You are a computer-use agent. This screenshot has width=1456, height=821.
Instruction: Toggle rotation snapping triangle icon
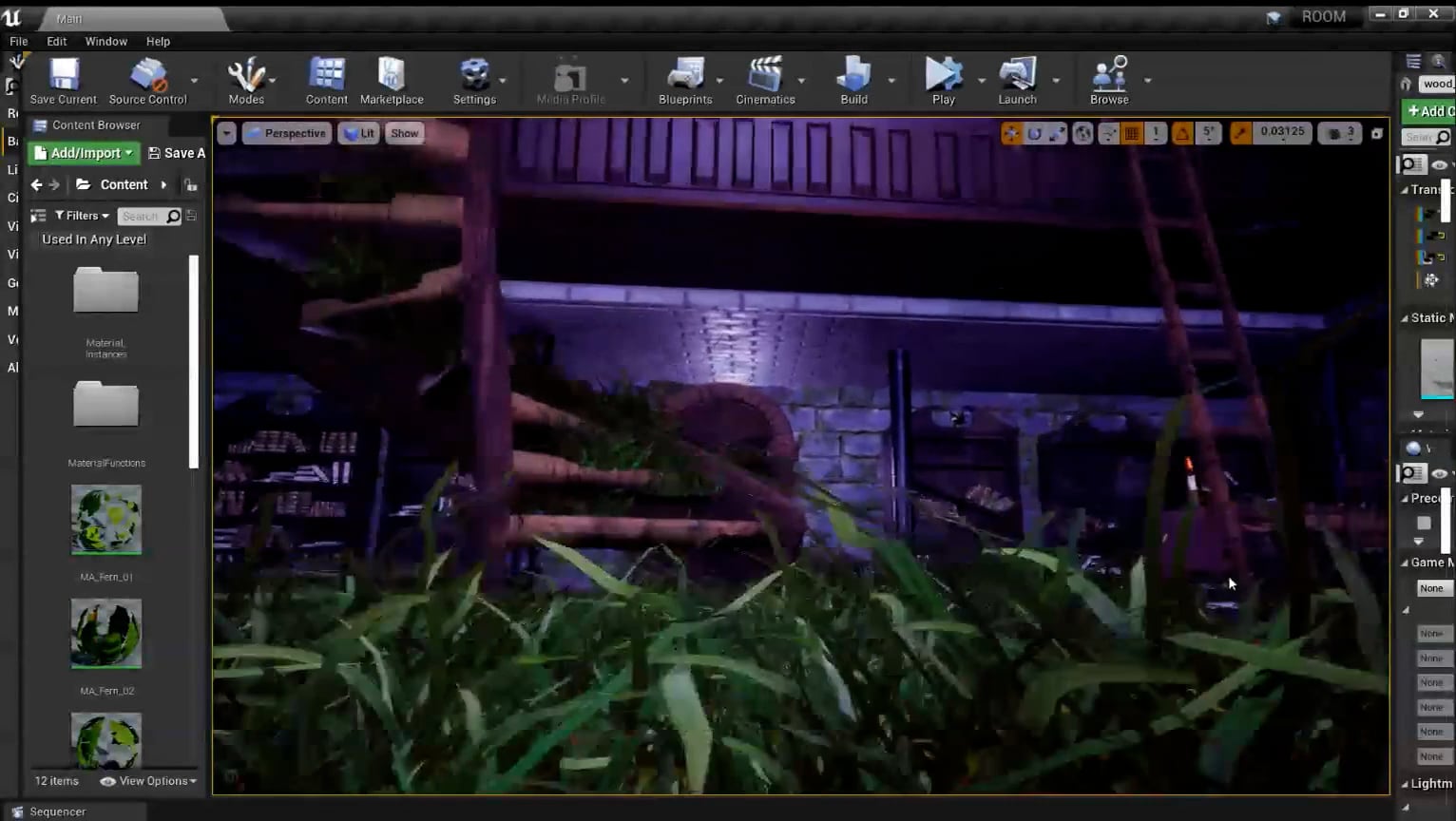click(1182, 134)
